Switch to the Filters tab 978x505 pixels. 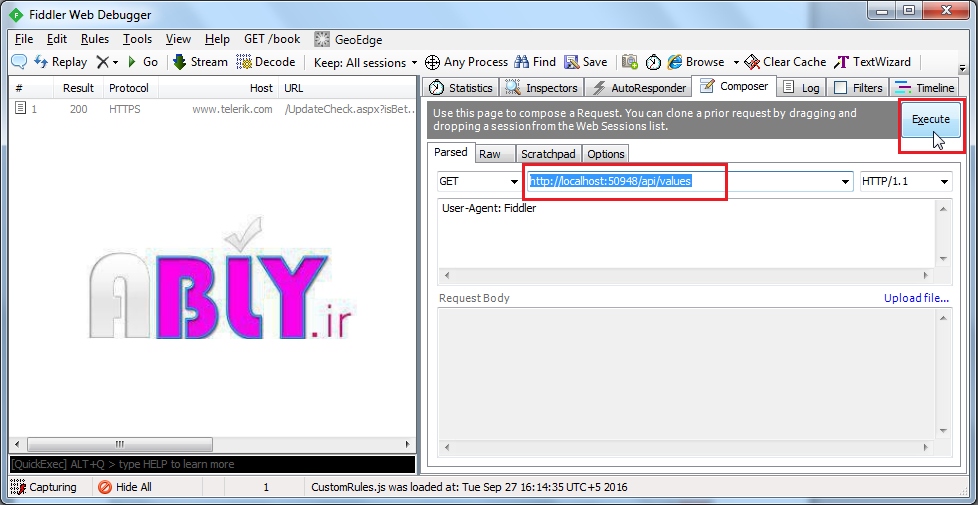tap(858, 88)
